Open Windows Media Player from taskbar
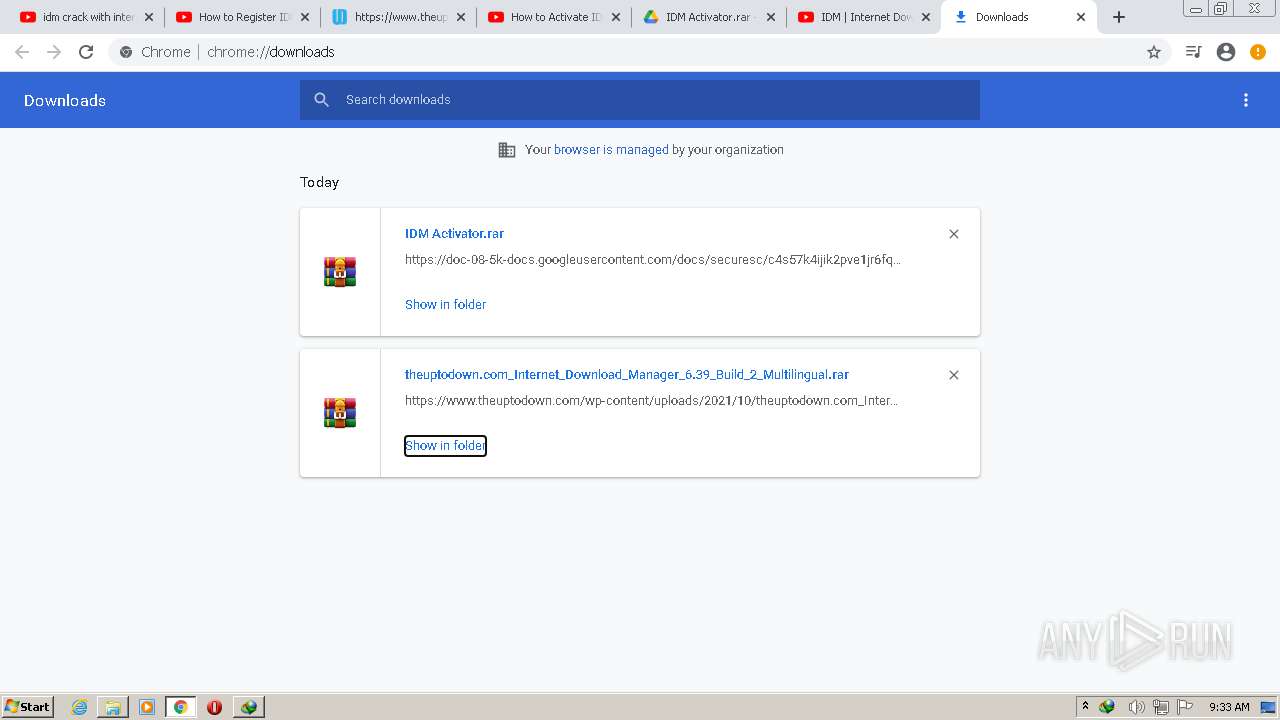The height and width of the screenshot is (720, 1280). pos(147,707)
